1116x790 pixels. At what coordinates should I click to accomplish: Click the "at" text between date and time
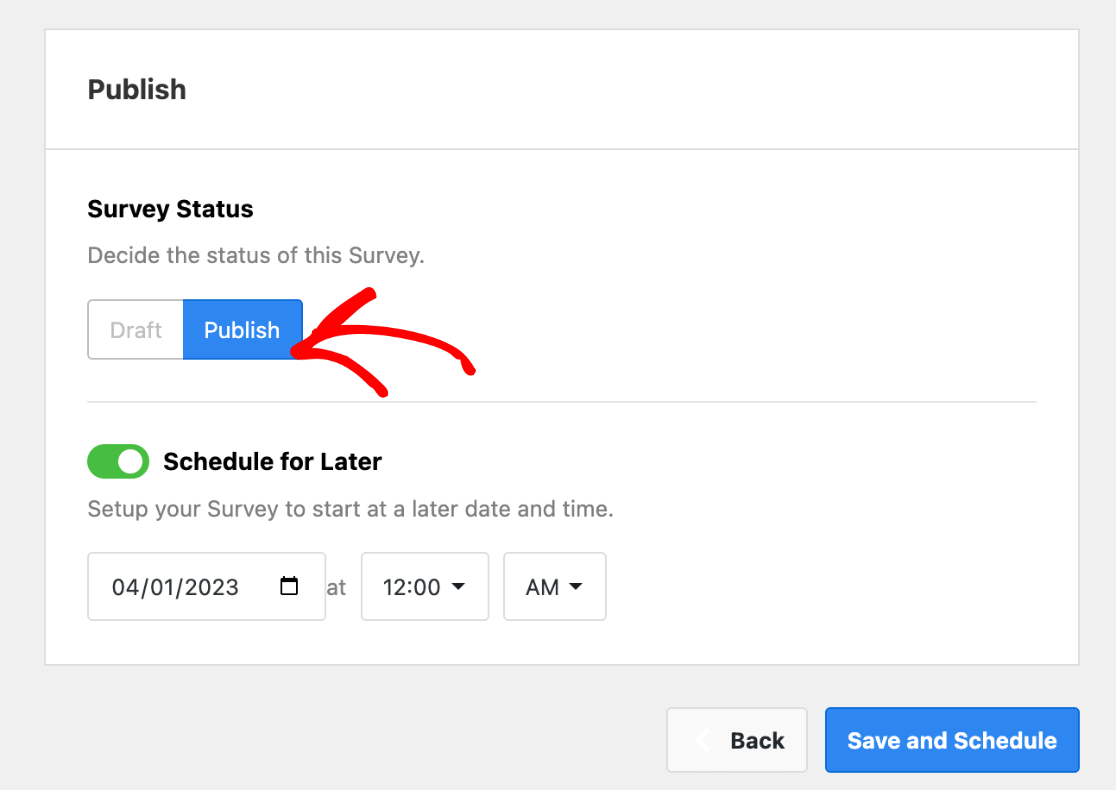click(336, 588)
